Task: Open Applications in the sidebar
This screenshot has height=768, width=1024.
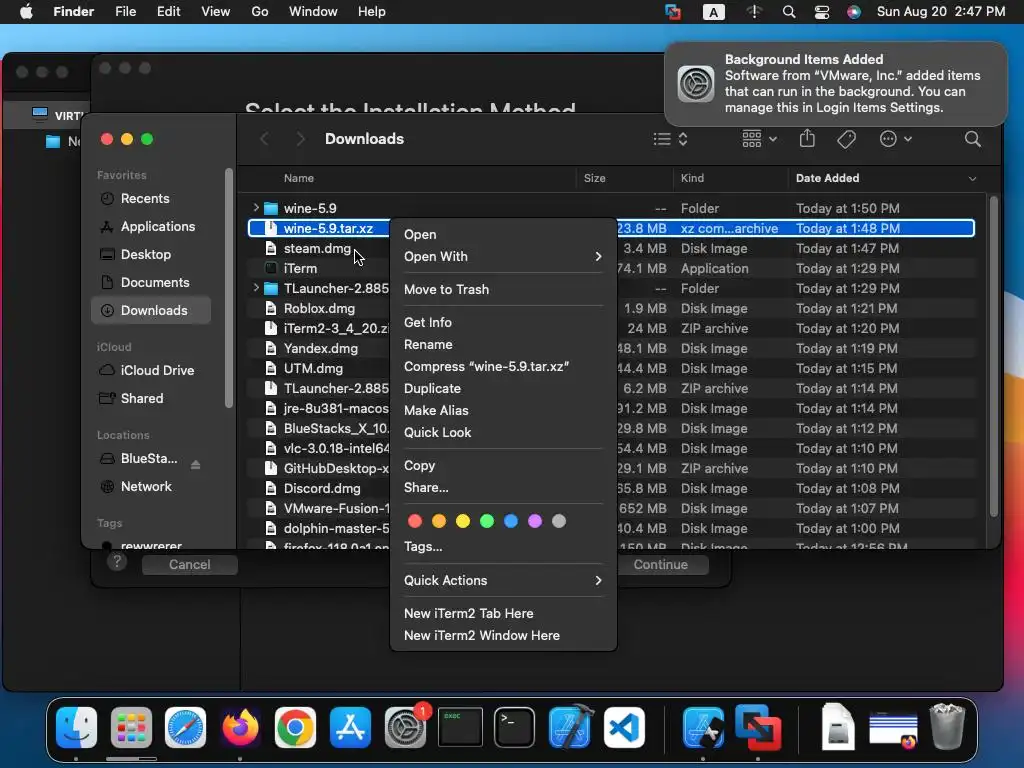Action: pos(152,227)
